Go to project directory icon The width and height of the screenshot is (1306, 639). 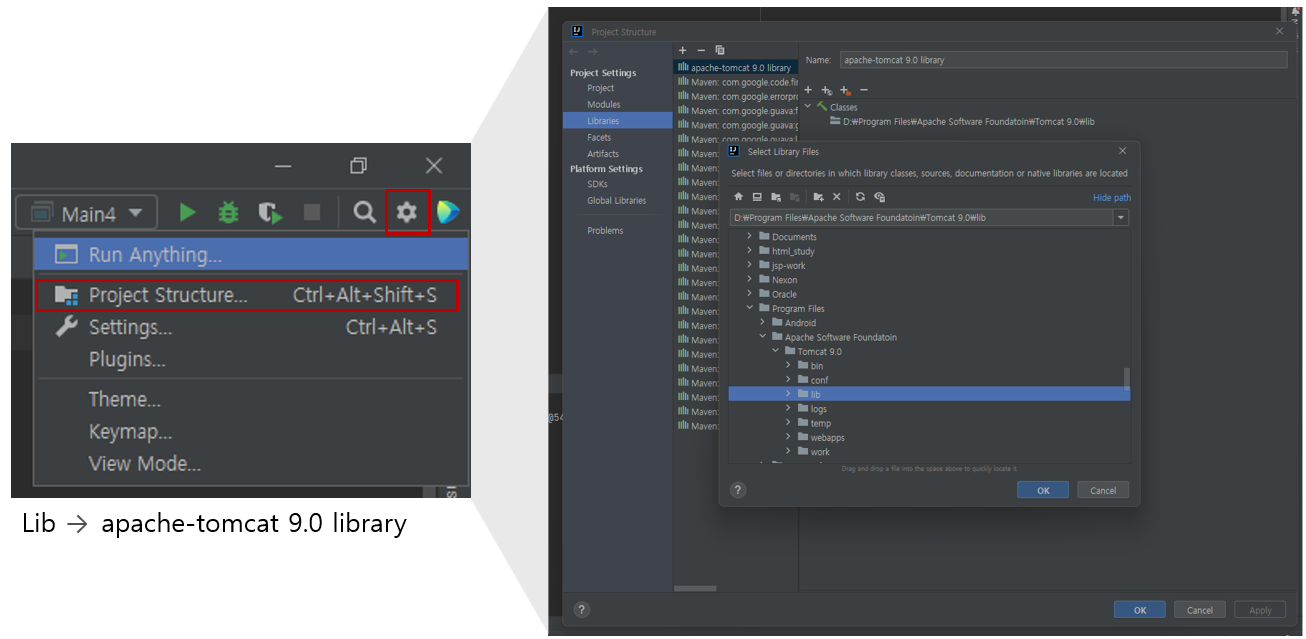point(776,197)
